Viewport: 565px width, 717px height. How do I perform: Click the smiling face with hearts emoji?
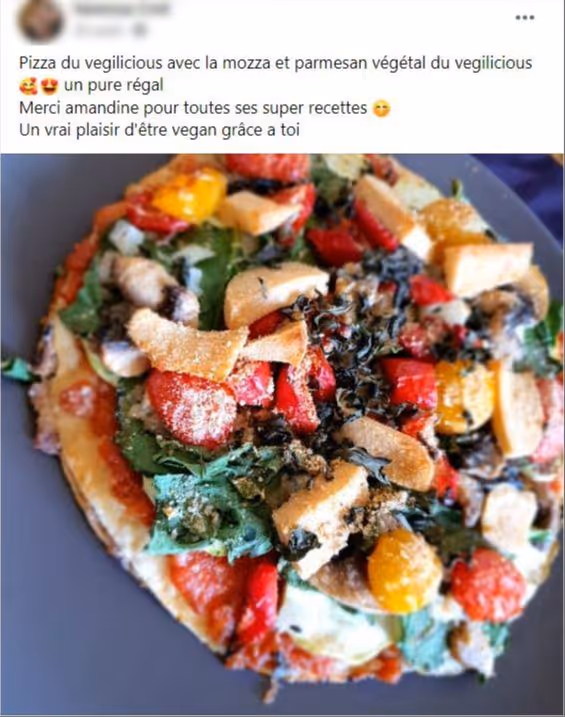pyautogui.click(x=28, y=86)
